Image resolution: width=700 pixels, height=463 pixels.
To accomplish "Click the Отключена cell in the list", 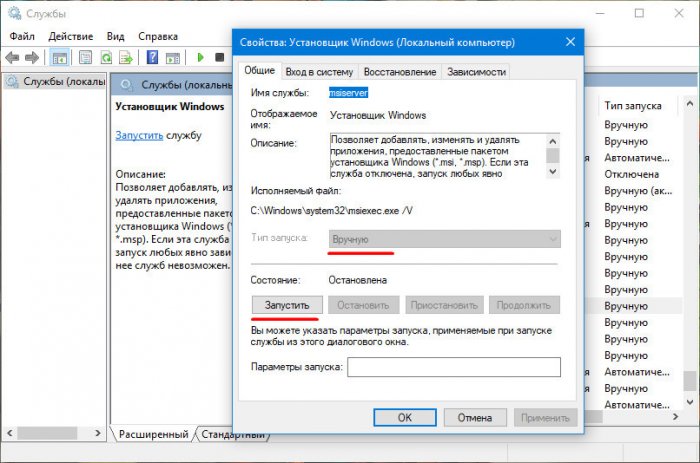I will 631,174.
